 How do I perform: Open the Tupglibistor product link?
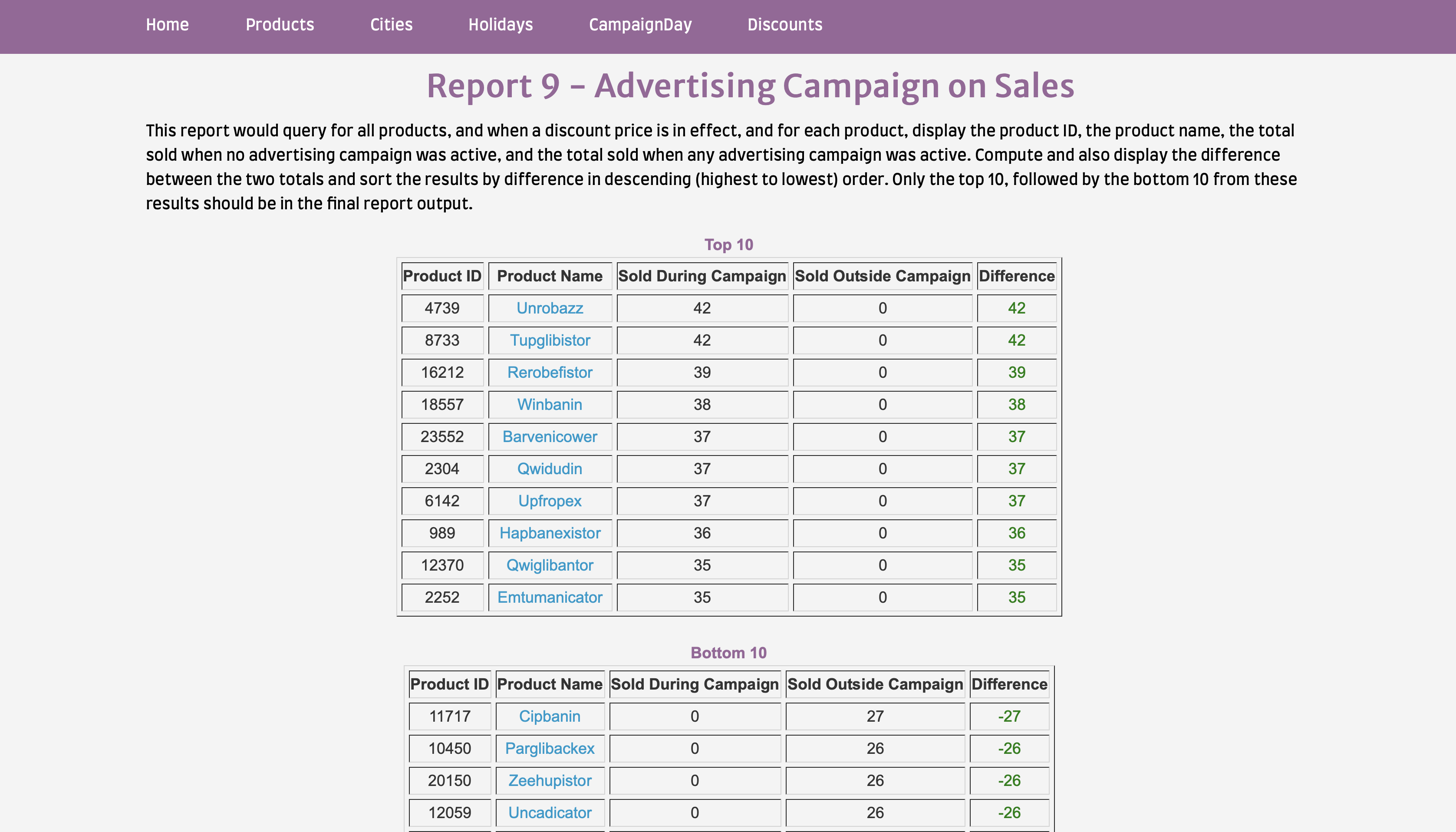tap(550, 340)
